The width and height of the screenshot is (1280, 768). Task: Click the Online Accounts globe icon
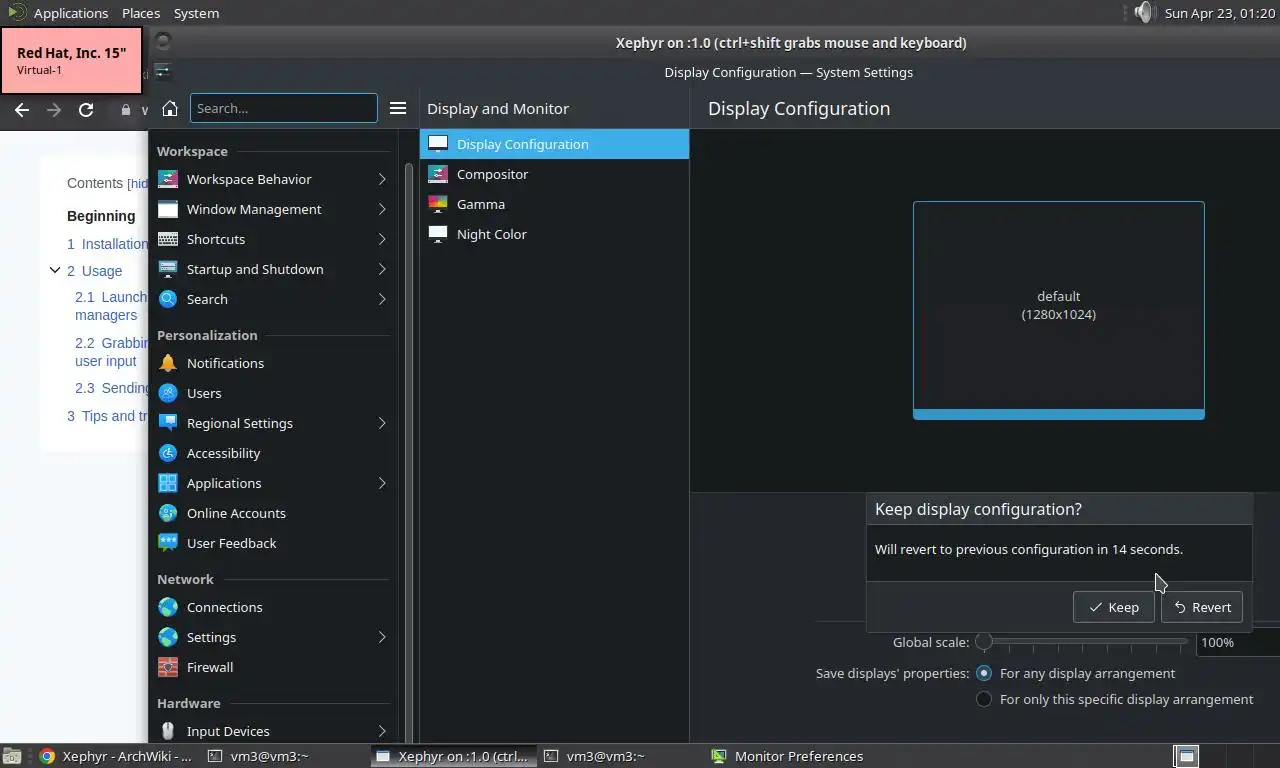[168, 513]
